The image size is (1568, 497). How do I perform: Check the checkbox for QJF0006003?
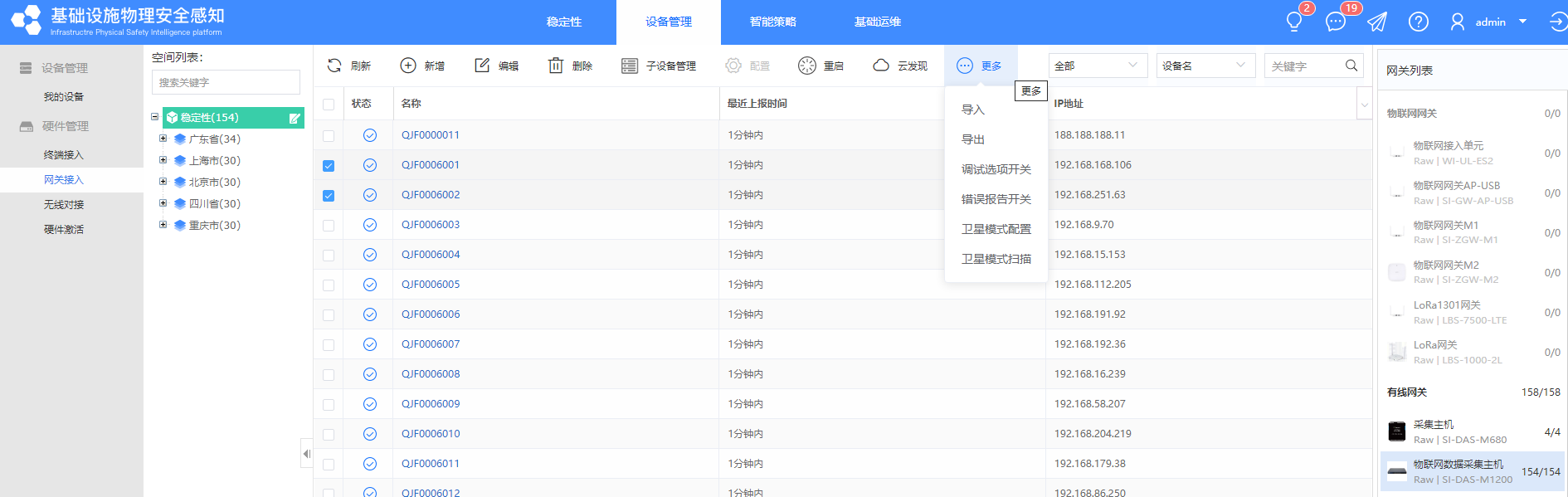tap(329, 226)
